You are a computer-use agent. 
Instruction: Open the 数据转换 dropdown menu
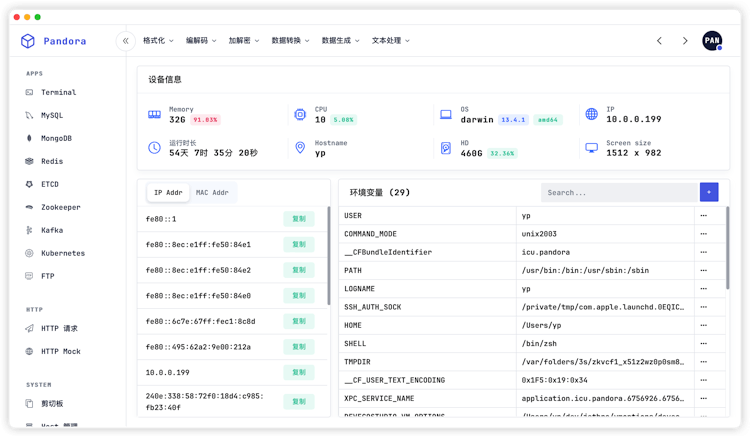[x=289, y=41]
